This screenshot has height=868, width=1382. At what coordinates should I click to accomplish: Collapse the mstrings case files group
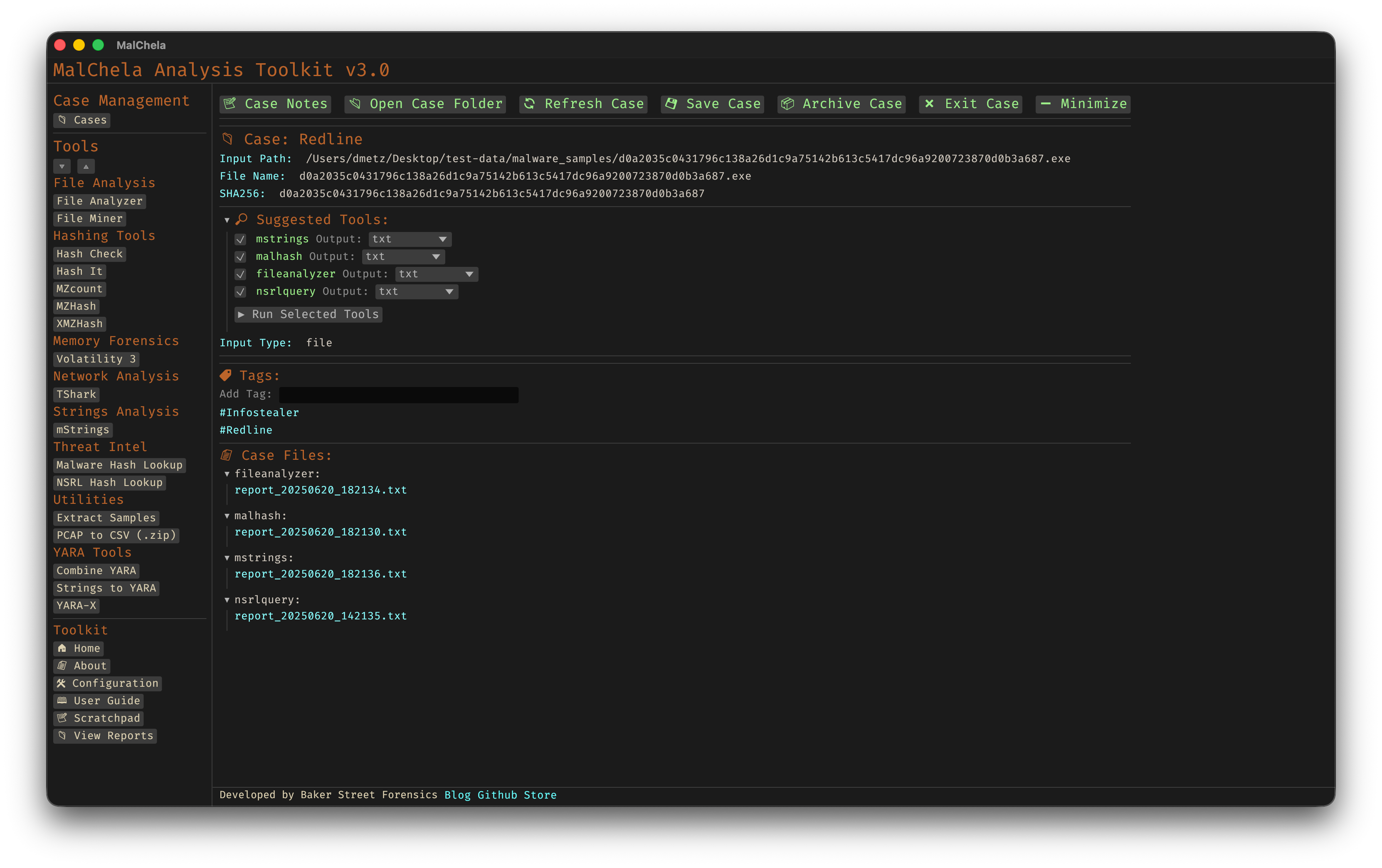(x=227, y=557)
